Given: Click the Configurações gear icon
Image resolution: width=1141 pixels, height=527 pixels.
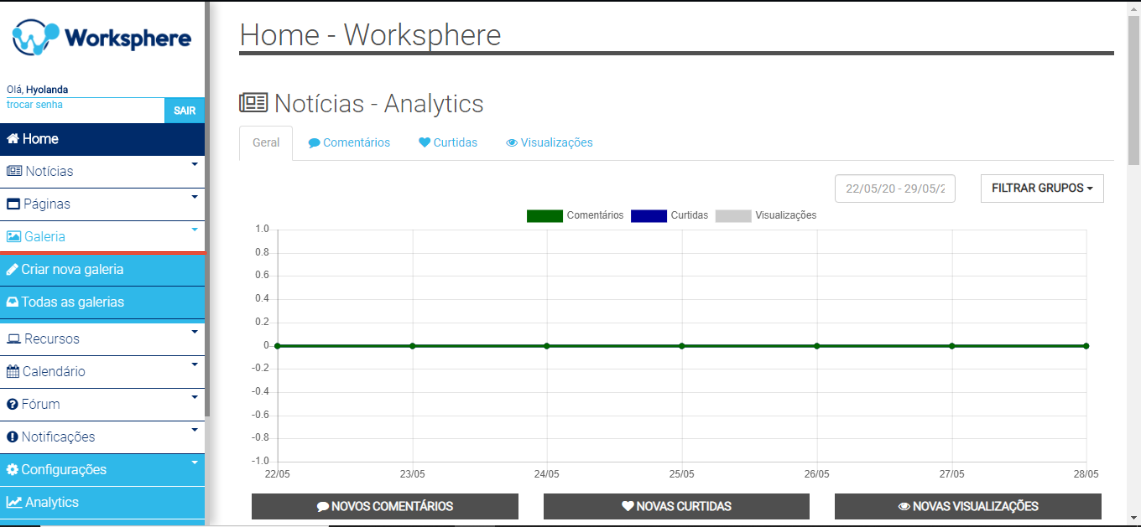Looking at the screenshot, I should click(x=12, y=469).
